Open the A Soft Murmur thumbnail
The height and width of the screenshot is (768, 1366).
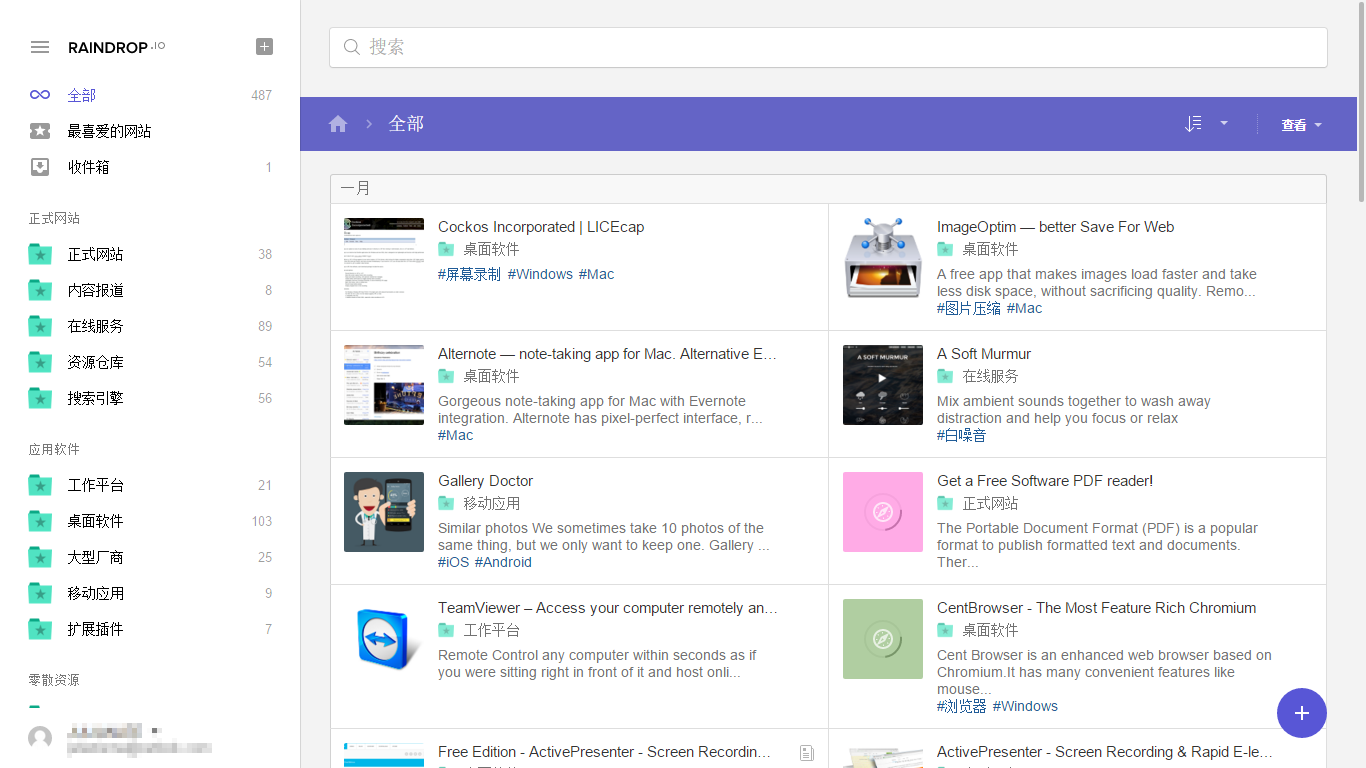pos(883,385)
